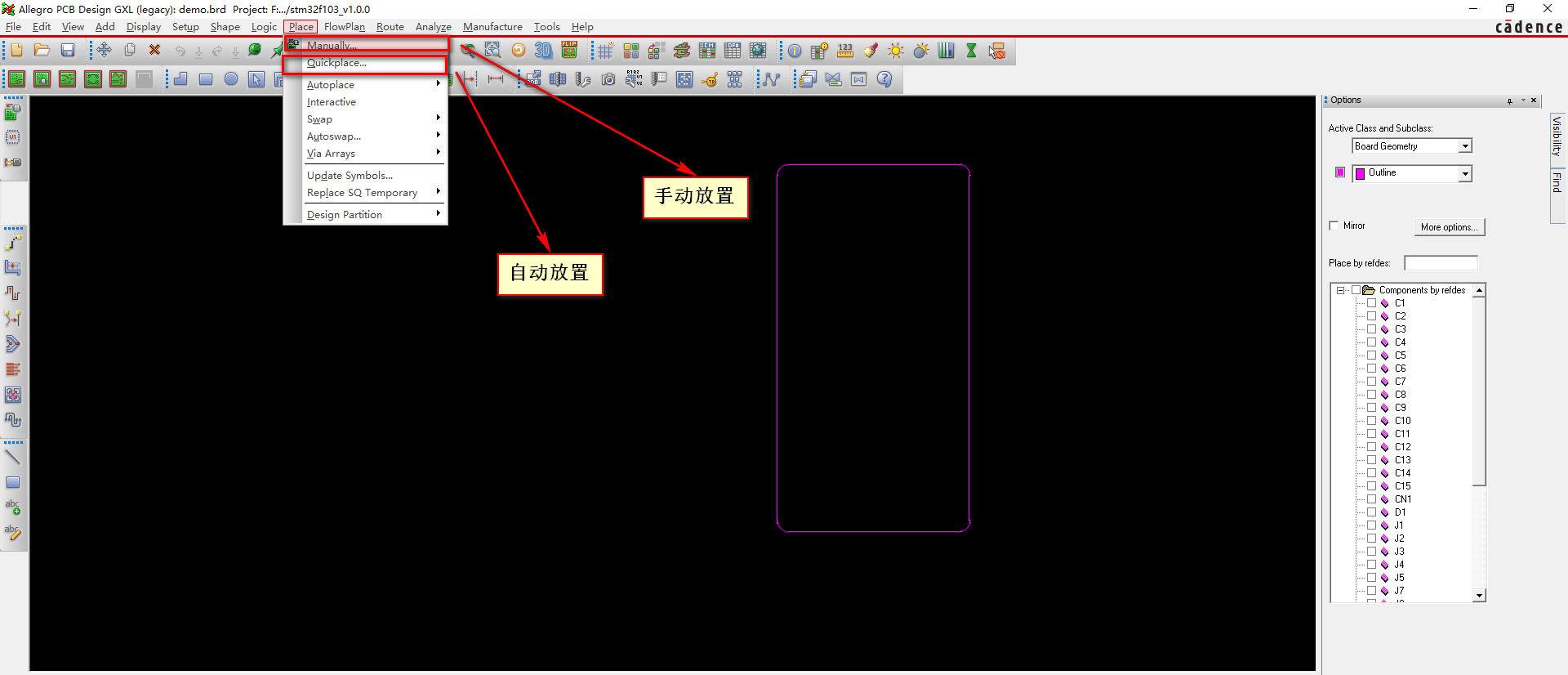1568x675 pixels.
Task: Click the 123 Show Measure ruler icon
Action: (x=845, y=51)
